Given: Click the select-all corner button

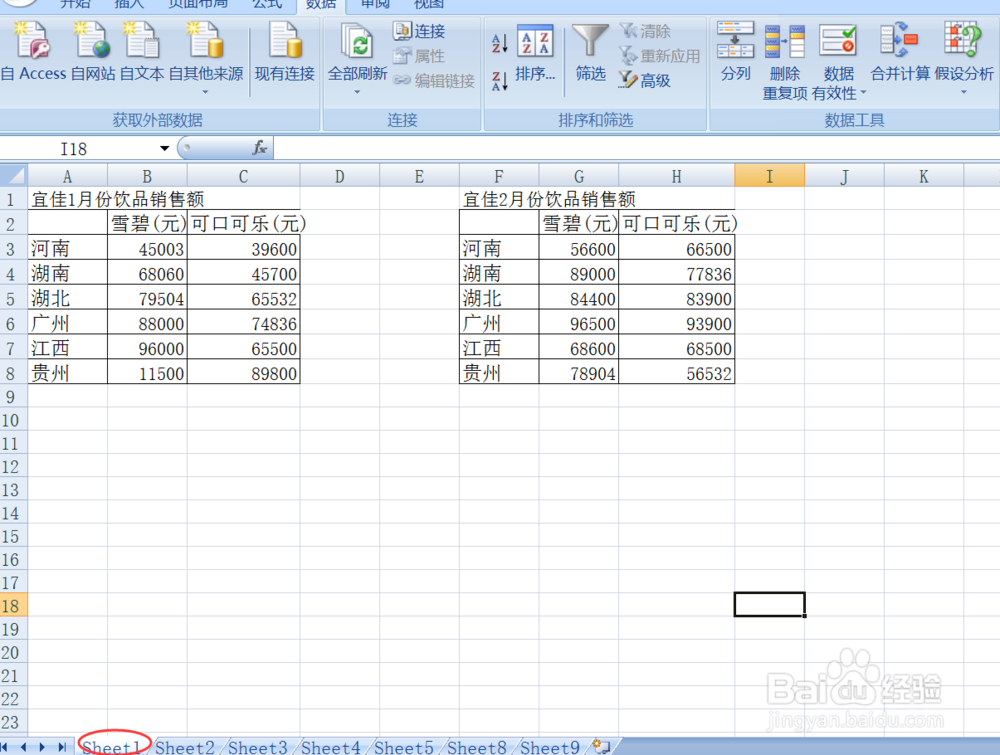Looking at the screenshot, I should pyautogui.click(x=13, y=175).
